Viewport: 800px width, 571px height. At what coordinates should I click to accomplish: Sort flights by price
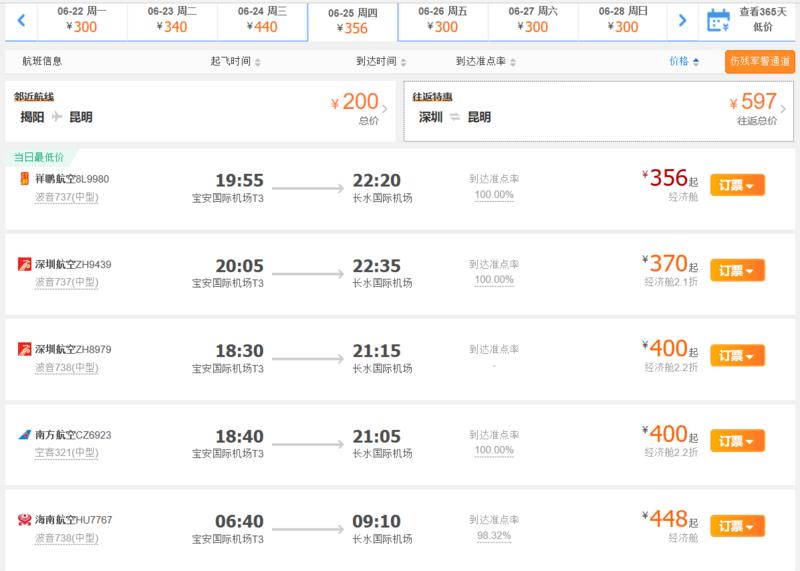[x=684, y=61]
